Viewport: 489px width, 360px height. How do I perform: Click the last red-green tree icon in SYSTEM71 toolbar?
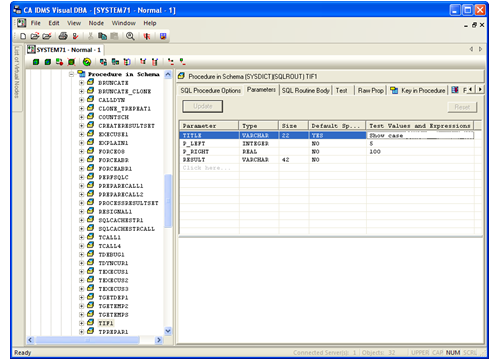[x=182, y=62]
